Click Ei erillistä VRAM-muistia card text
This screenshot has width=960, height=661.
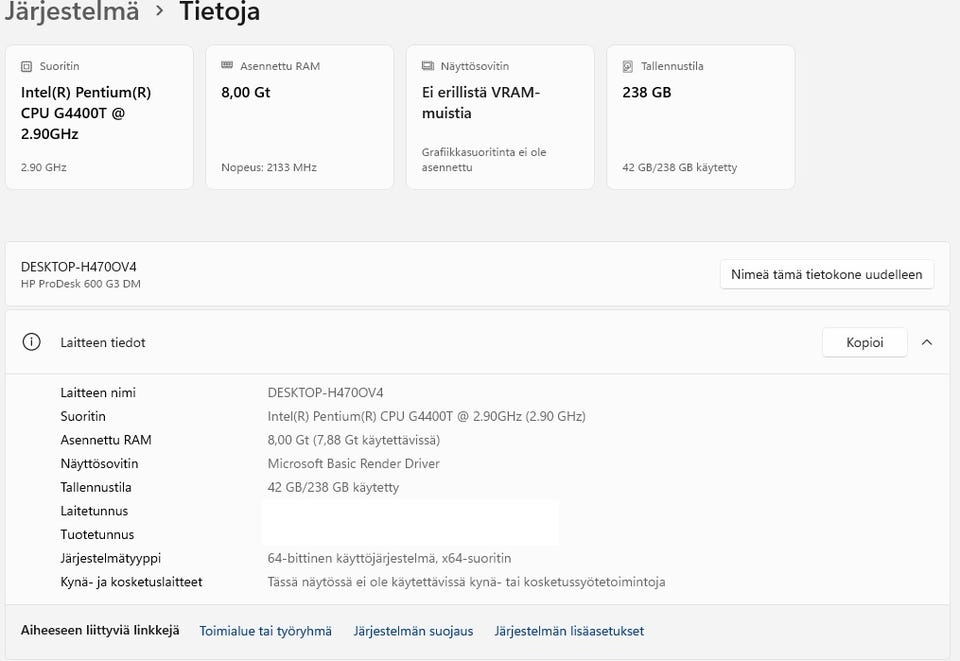[x=481, y=103]
